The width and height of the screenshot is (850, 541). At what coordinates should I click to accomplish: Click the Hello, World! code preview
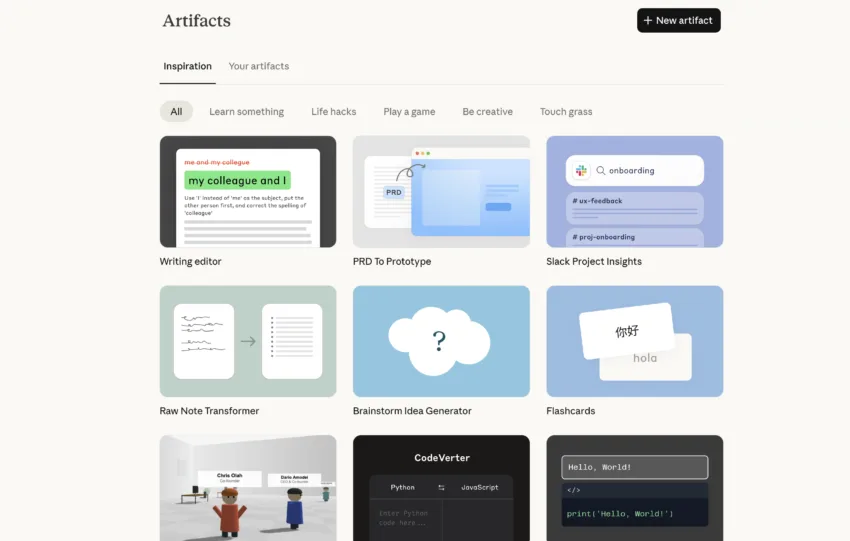[x=634, y=488]
